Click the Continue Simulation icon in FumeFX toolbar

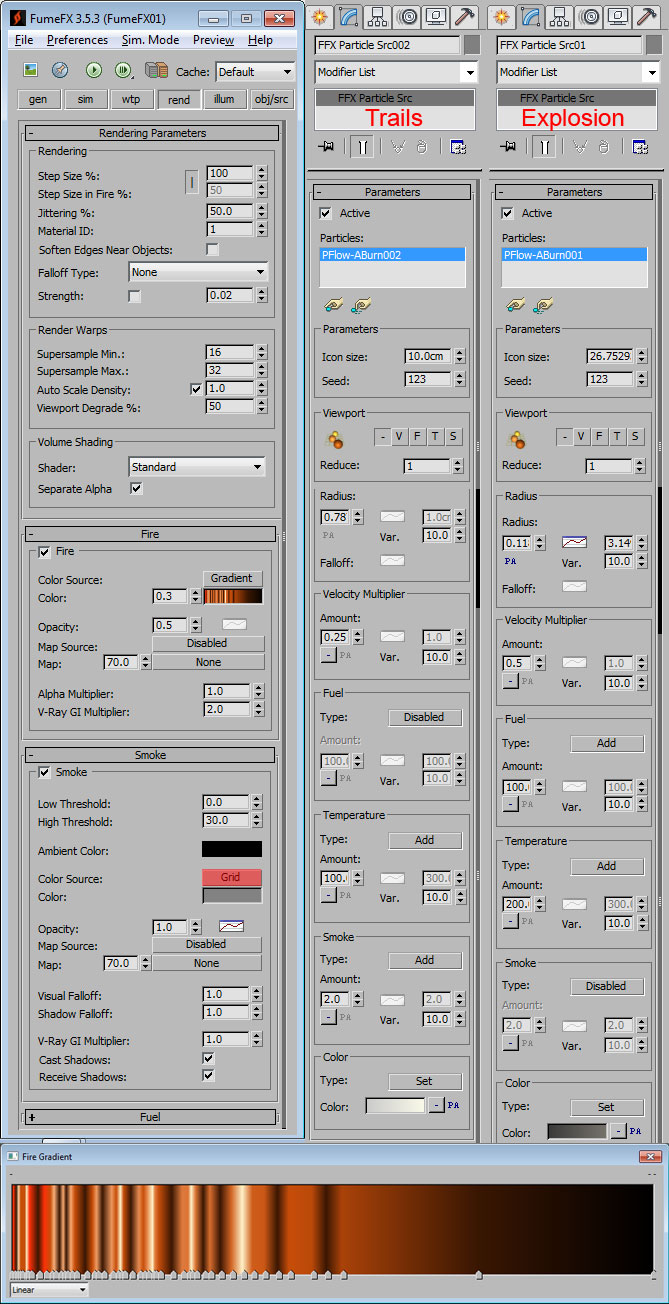[123, 70]
